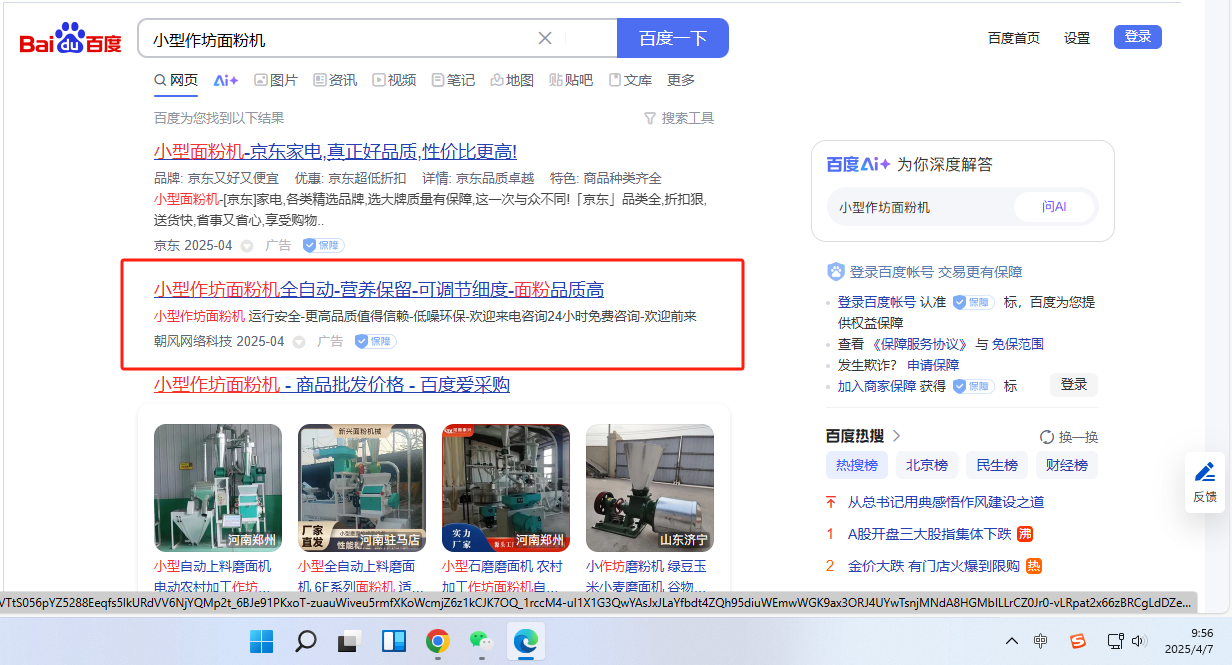Open the volume tray icon
The width and height of the screenshot is (1232, 665).
1137,641
